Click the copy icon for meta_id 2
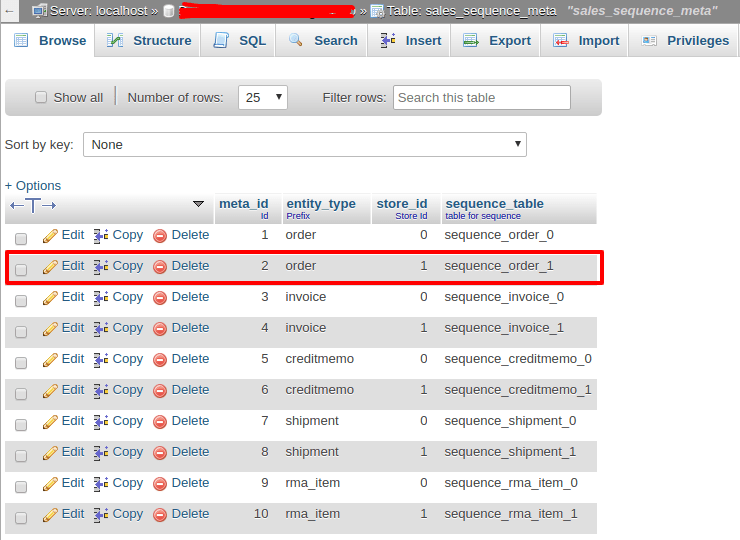Viewport: 740px width, 540px height. (x=101, y=267)
